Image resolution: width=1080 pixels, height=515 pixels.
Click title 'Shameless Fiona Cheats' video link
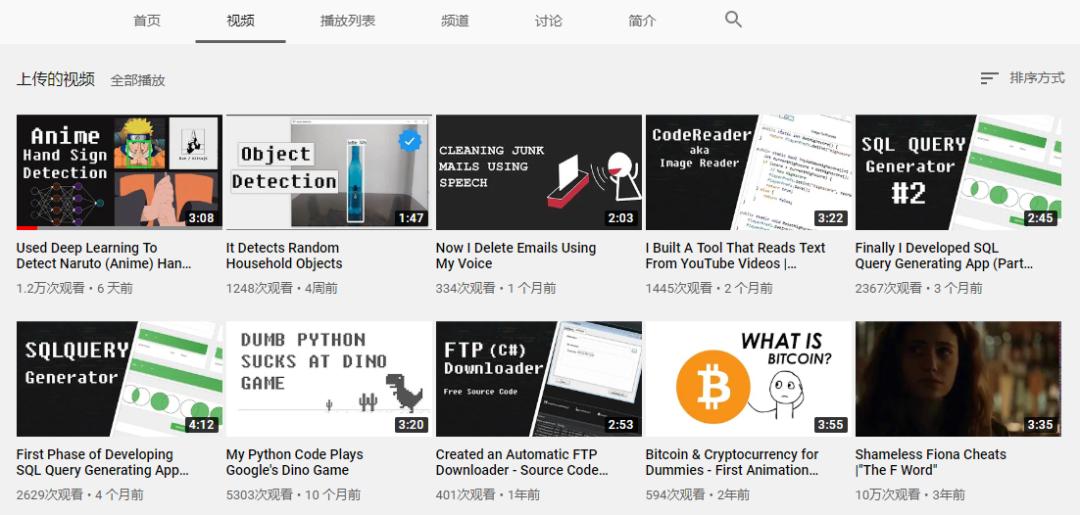click(931, 462)
